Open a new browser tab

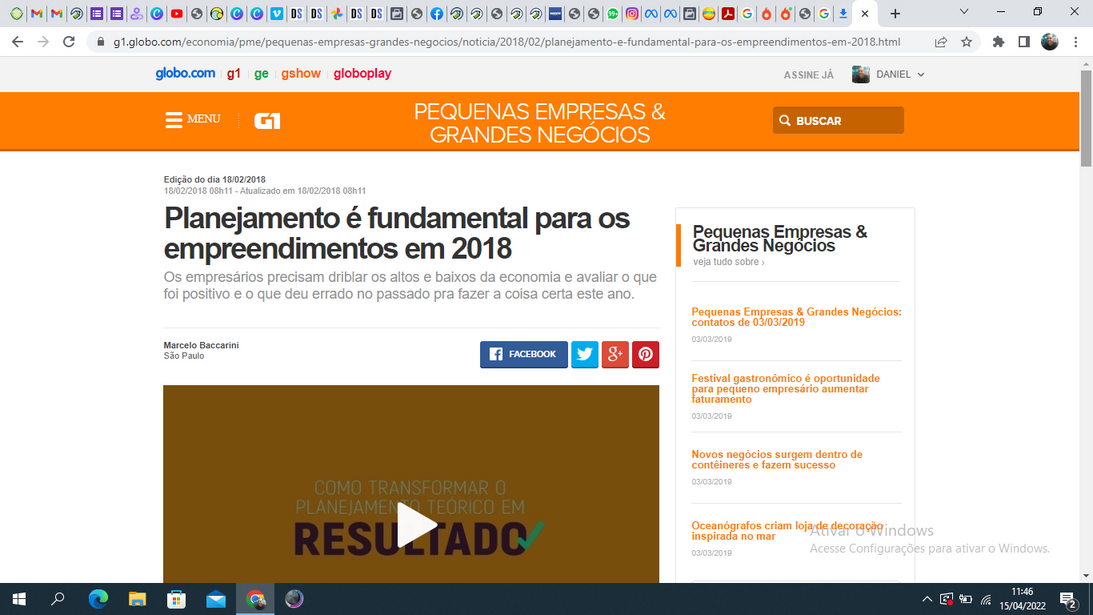pos(895,14)
